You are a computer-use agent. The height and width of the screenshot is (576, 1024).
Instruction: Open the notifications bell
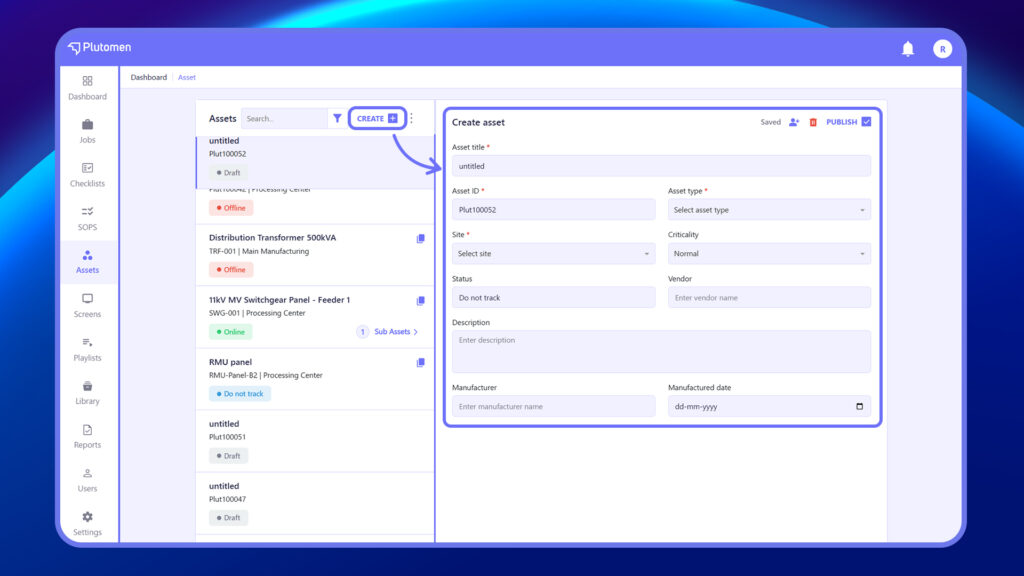click(x=908, y=49)
